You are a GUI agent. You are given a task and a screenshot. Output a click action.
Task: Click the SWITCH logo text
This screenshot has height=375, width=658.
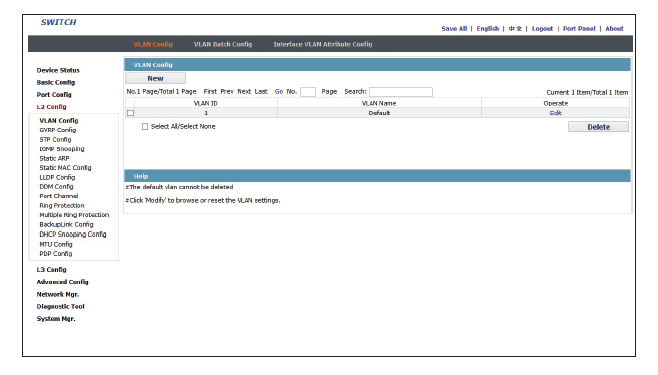(58, 22)
